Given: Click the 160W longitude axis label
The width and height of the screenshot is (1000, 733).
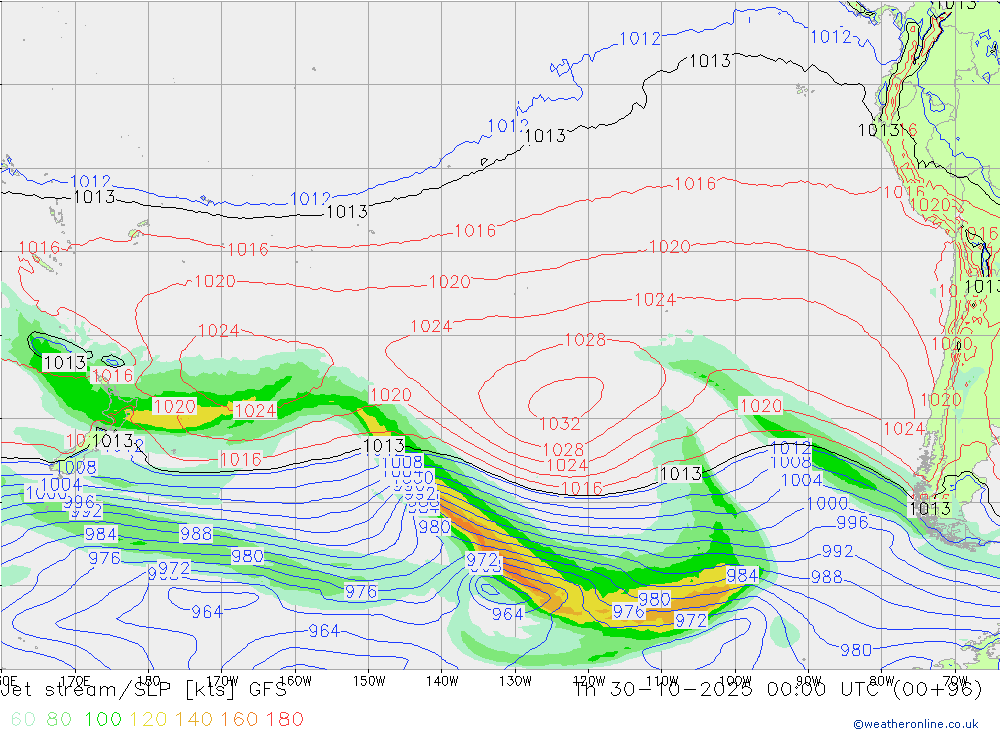Looking at the screenshot, I should 295,681.
